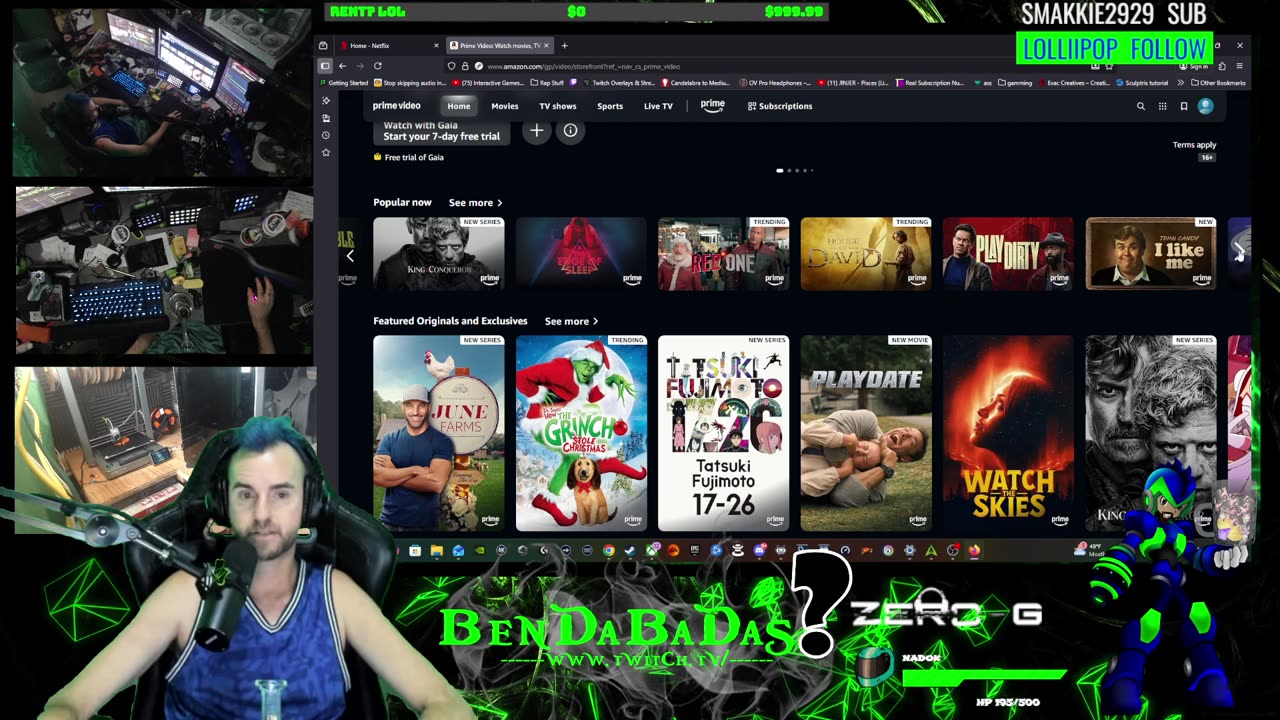Close the Prime Video tab
This screenshot has height=720, width=1280.
(x=546, y=45)
